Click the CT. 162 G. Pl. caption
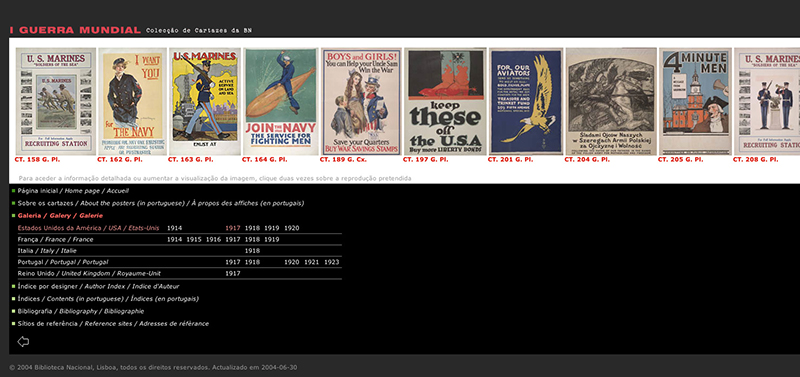This screenshot has height=377, width=800. pyautogui.click(x=120, y=160)
